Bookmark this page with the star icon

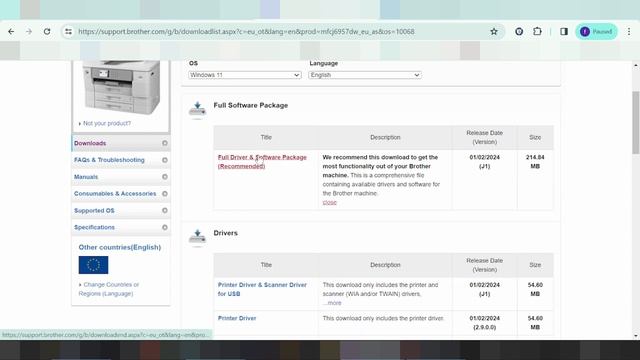[494, 31]
